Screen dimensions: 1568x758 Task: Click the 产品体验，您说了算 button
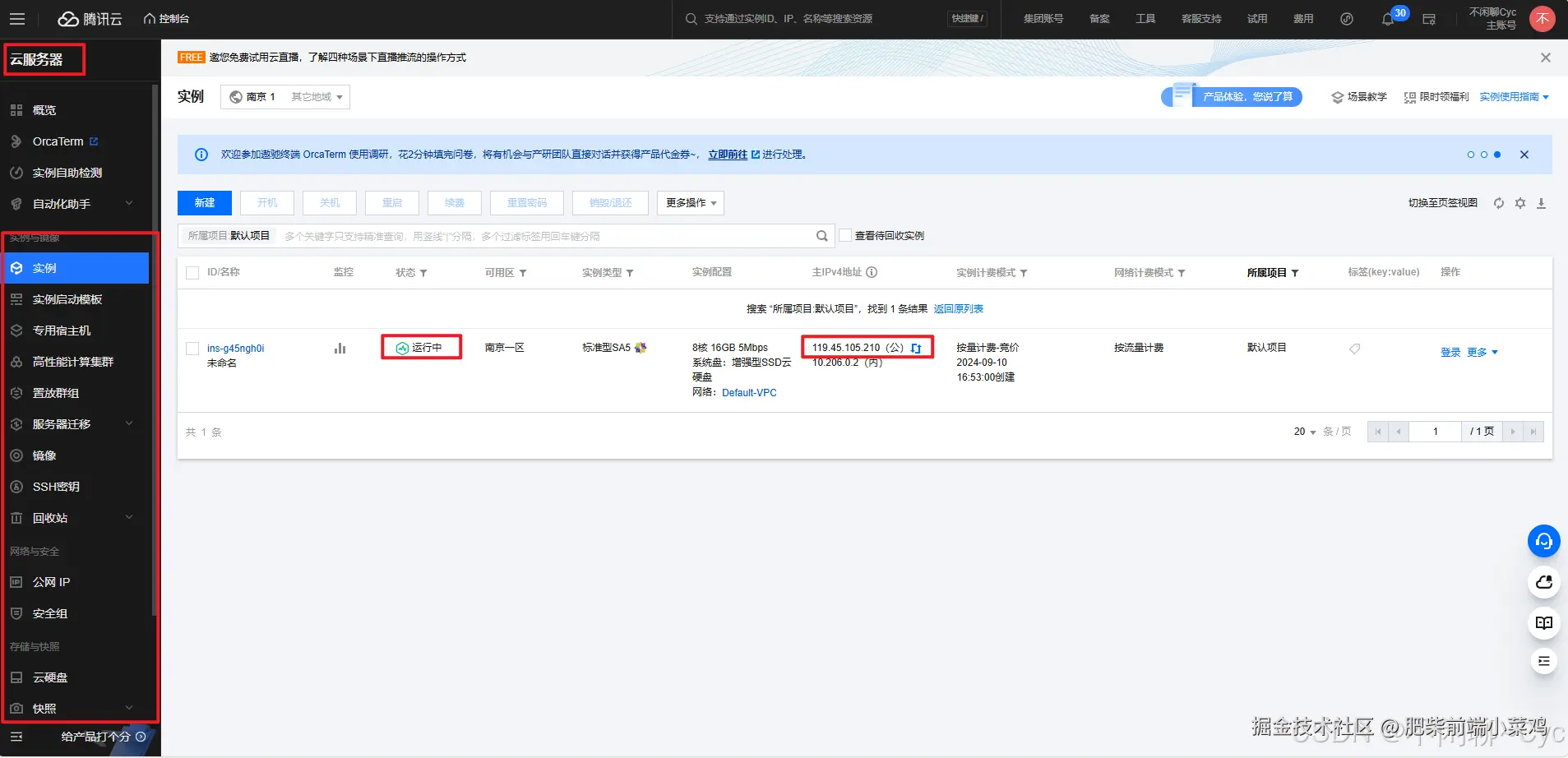(1232, 97)
